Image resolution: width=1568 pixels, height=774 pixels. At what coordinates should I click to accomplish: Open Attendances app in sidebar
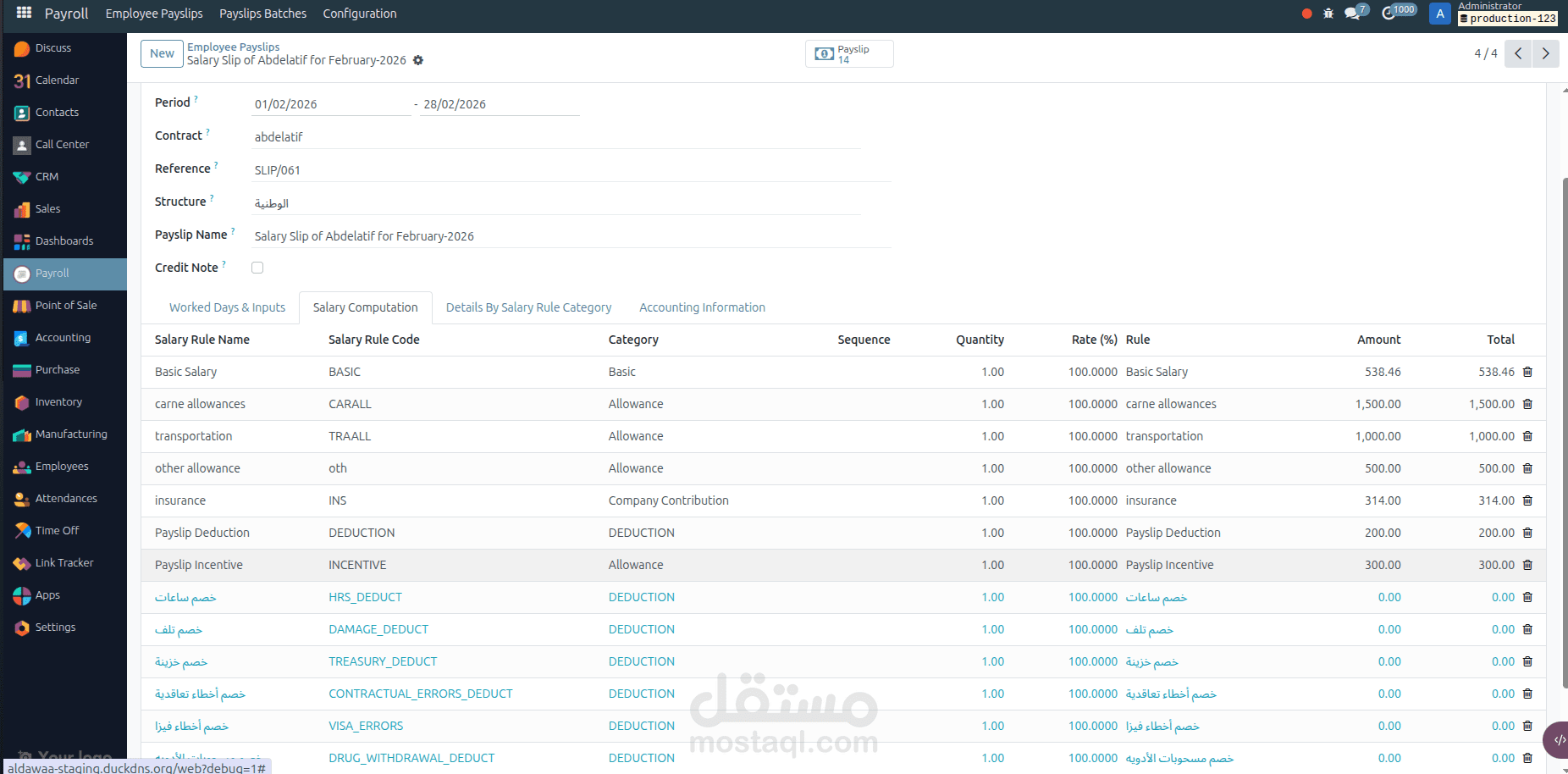coord(65,499)
